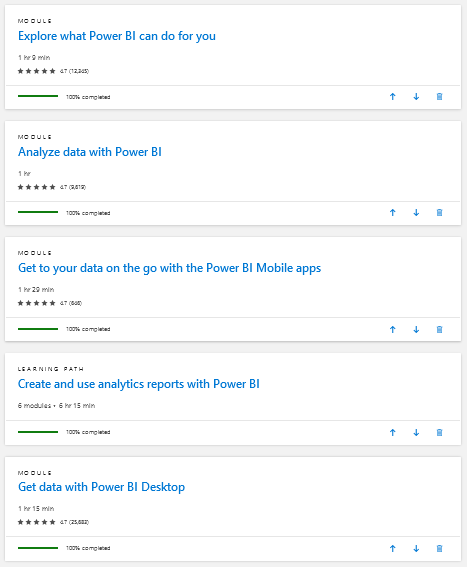
Task: Move 'Analyze data with Power BI' down
Action: (416, 213)
